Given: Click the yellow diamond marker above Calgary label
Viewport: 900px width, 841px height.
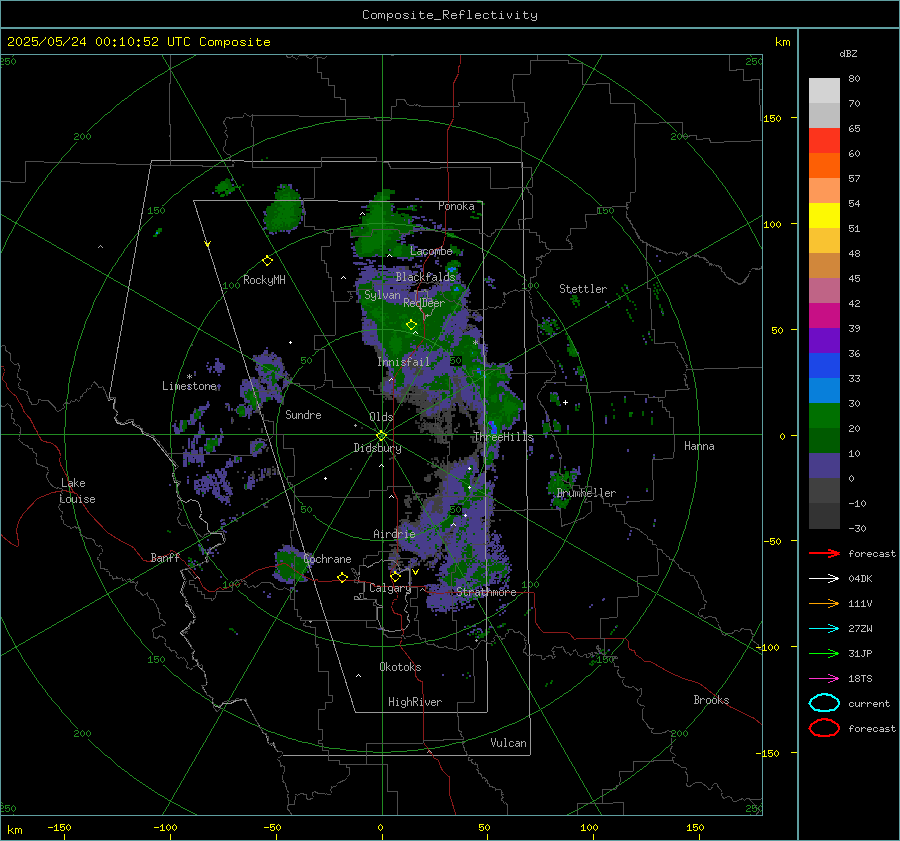Looking at the screenshot, I should [395, 576].
